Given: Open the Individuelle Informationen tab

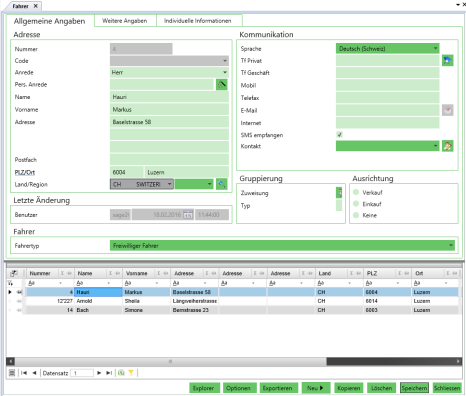Looking at the screenshot, I should click(198, 21).
